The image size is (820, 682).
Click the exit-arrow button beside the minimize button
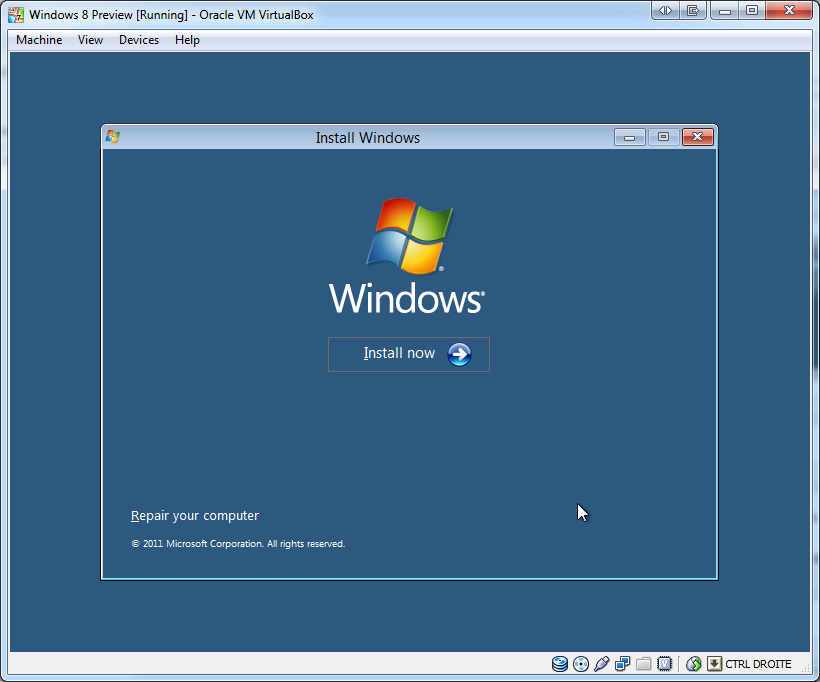(692, 11)
